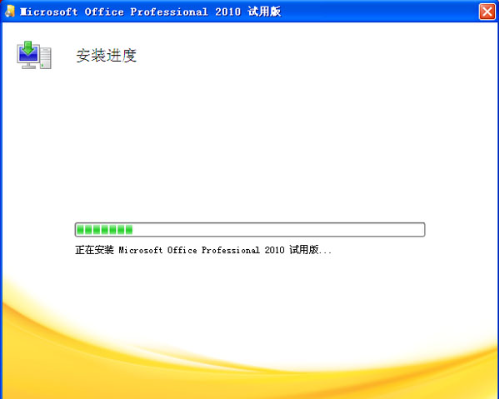Close the Office 2010 installer window

487,12
